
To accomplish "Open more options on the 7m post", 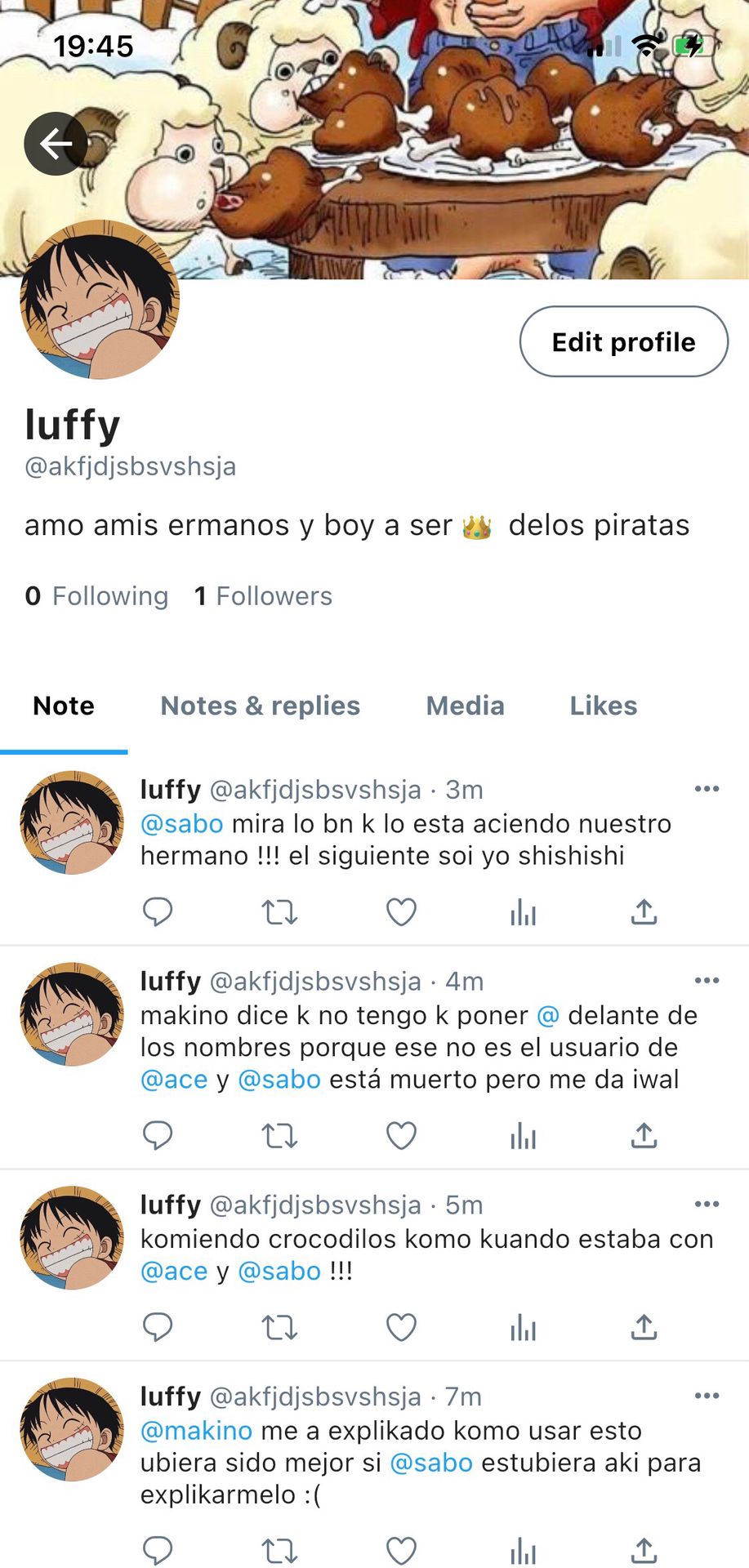I will point(707,1396).
